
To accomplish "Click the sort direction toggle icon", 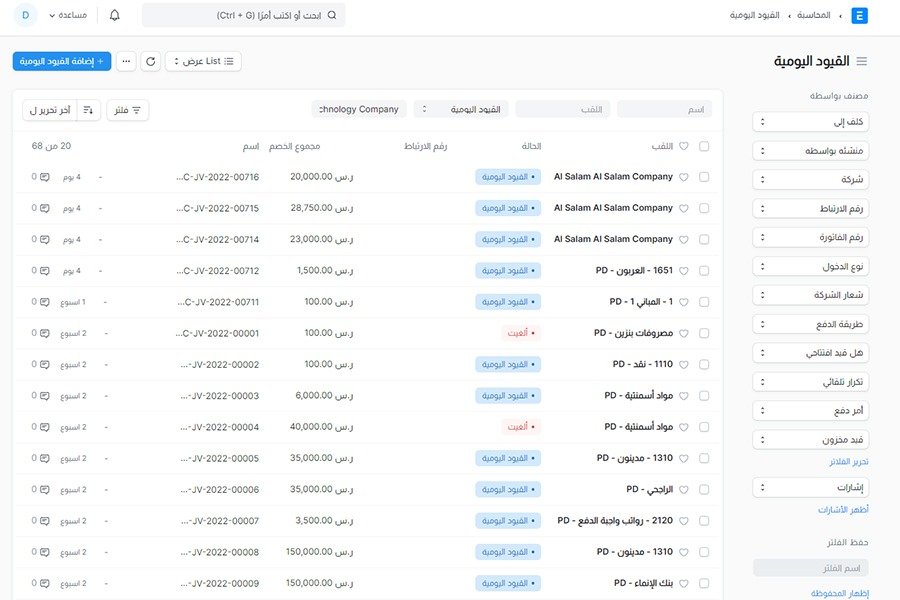I will coord(88,110).
